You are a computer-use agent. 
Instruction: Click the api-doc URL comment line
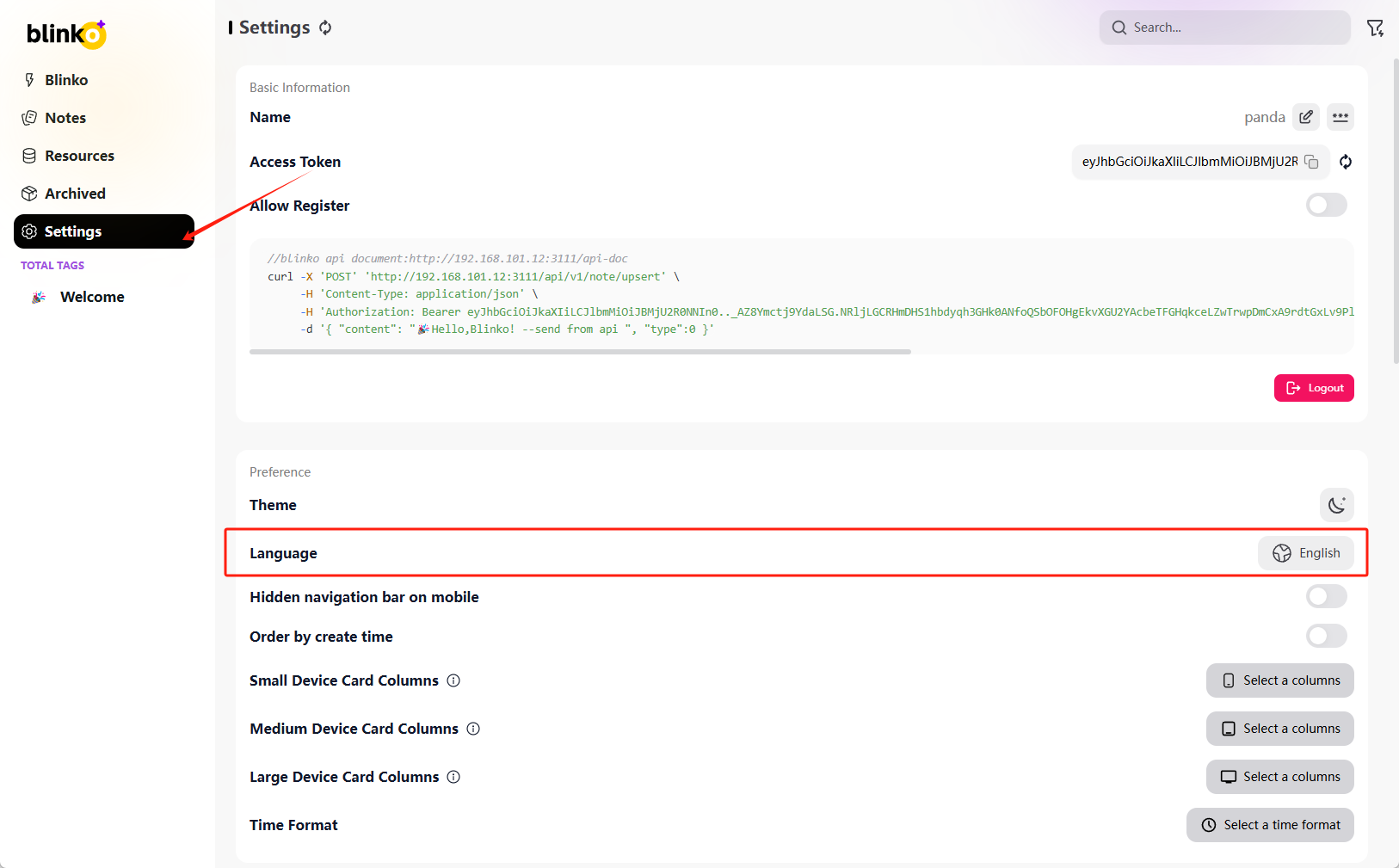point(447,258)
